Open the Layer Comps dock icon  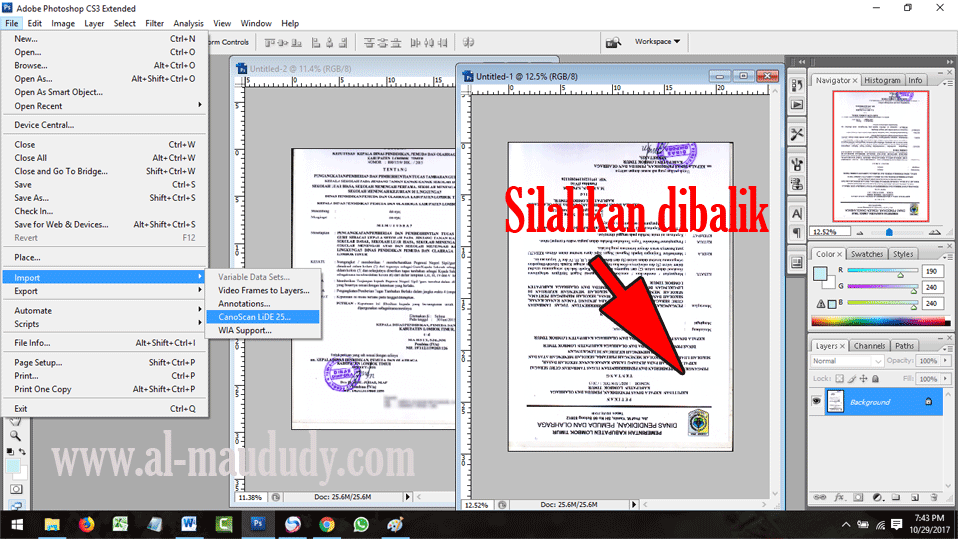pos(797,263)
